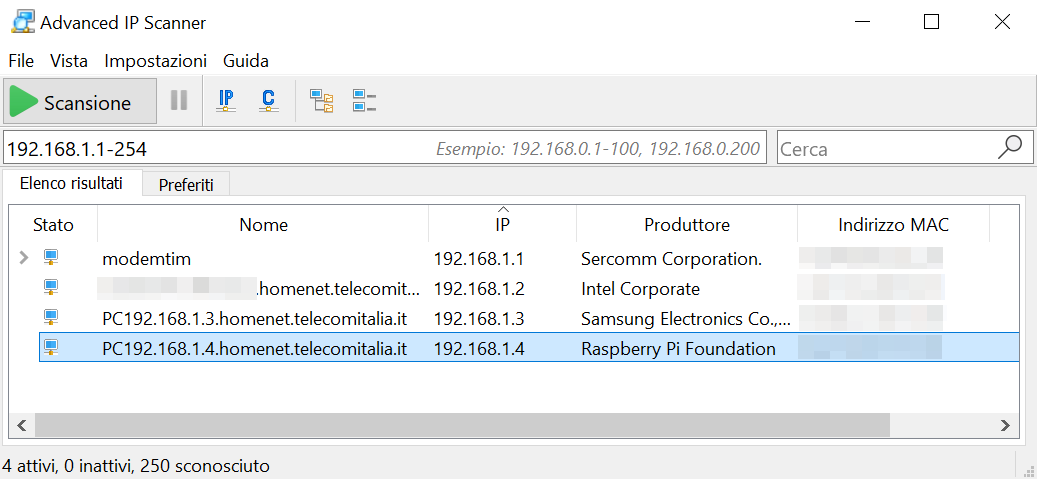Click the search magnifier icon

(x=1010, y=147)
